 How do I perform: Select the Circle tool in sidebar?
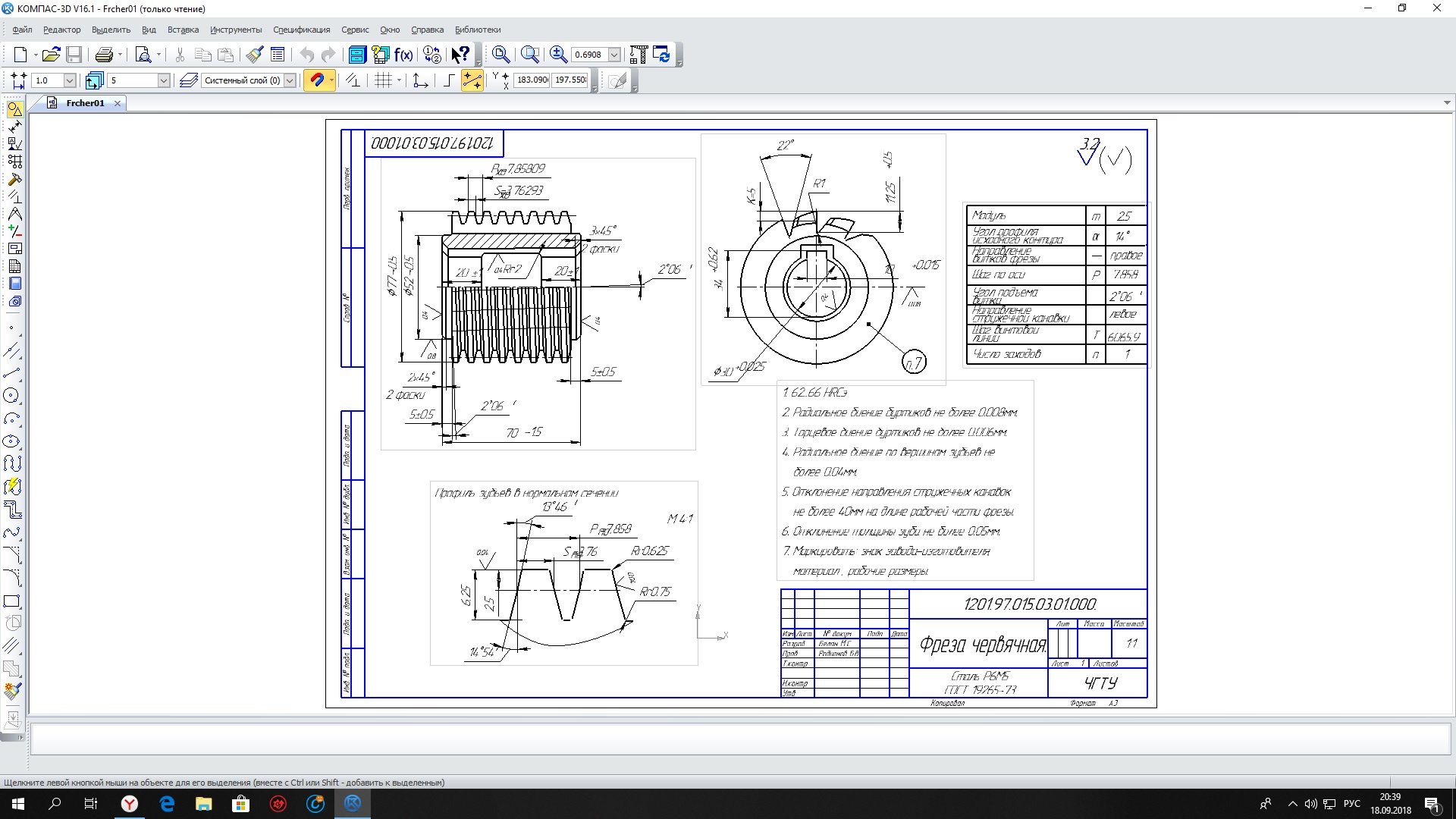(x=12, y=396)
